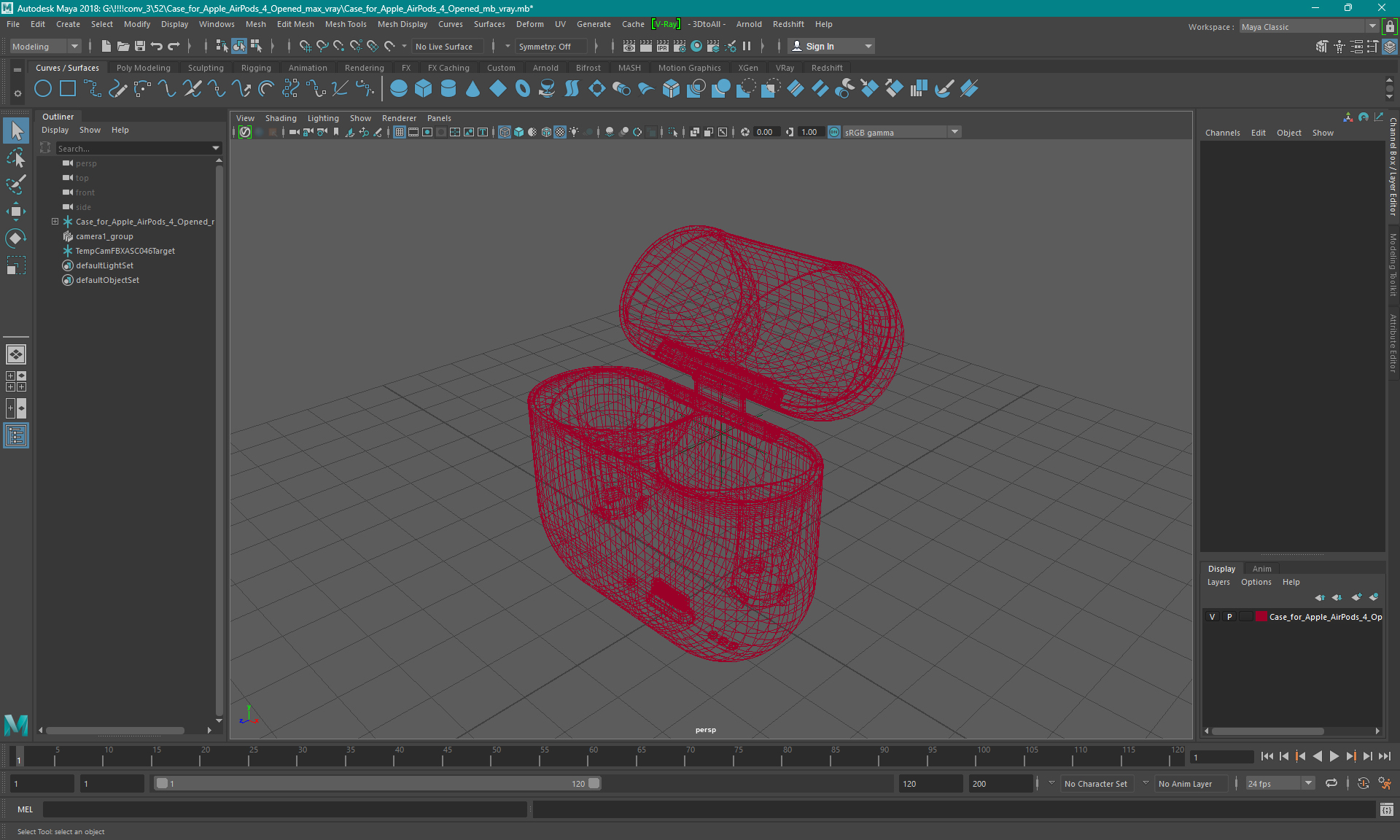Create a NURBS torus from shelf

(523, 89)
